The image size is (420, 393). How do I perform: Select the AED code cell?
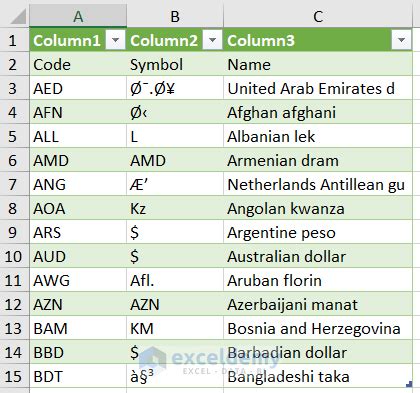pyautogui.click(x=78, y=88)
